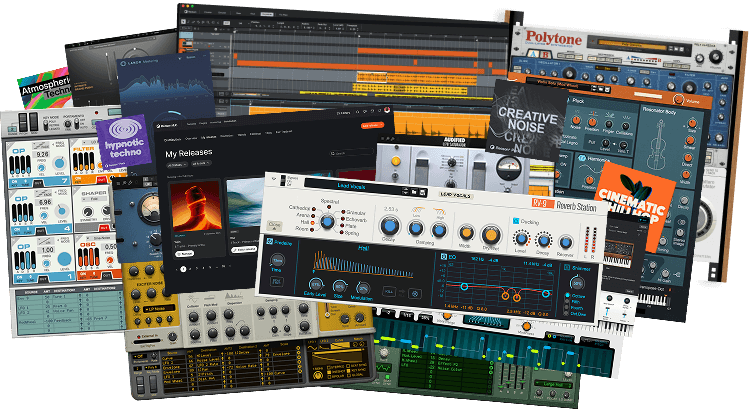Click the RV-9 algorithm selector knob
This screenshot has width=750, height=416.
click(327, 221)
